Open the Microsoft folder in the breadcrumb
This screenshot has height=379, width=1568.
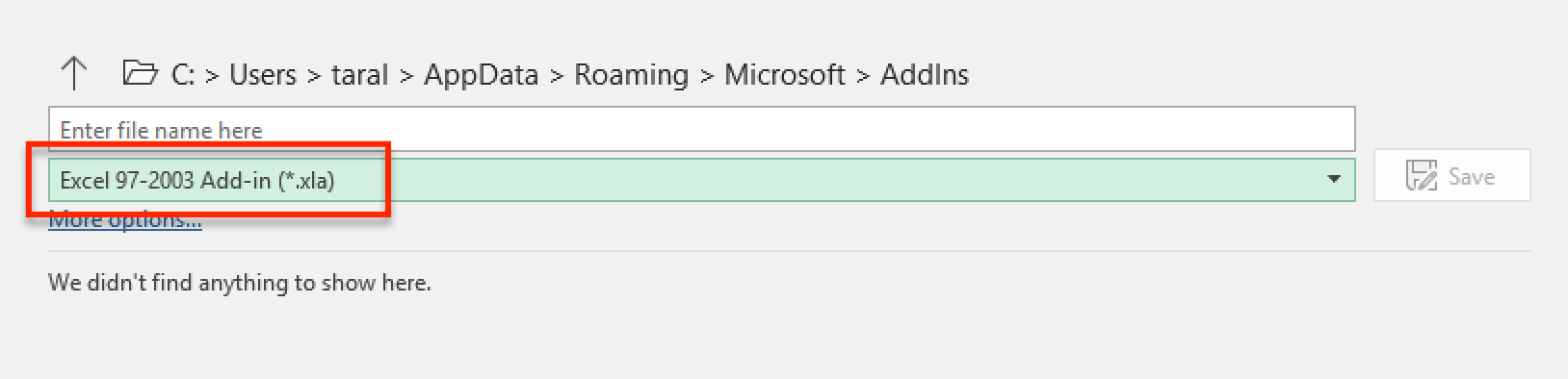[784, 74]
